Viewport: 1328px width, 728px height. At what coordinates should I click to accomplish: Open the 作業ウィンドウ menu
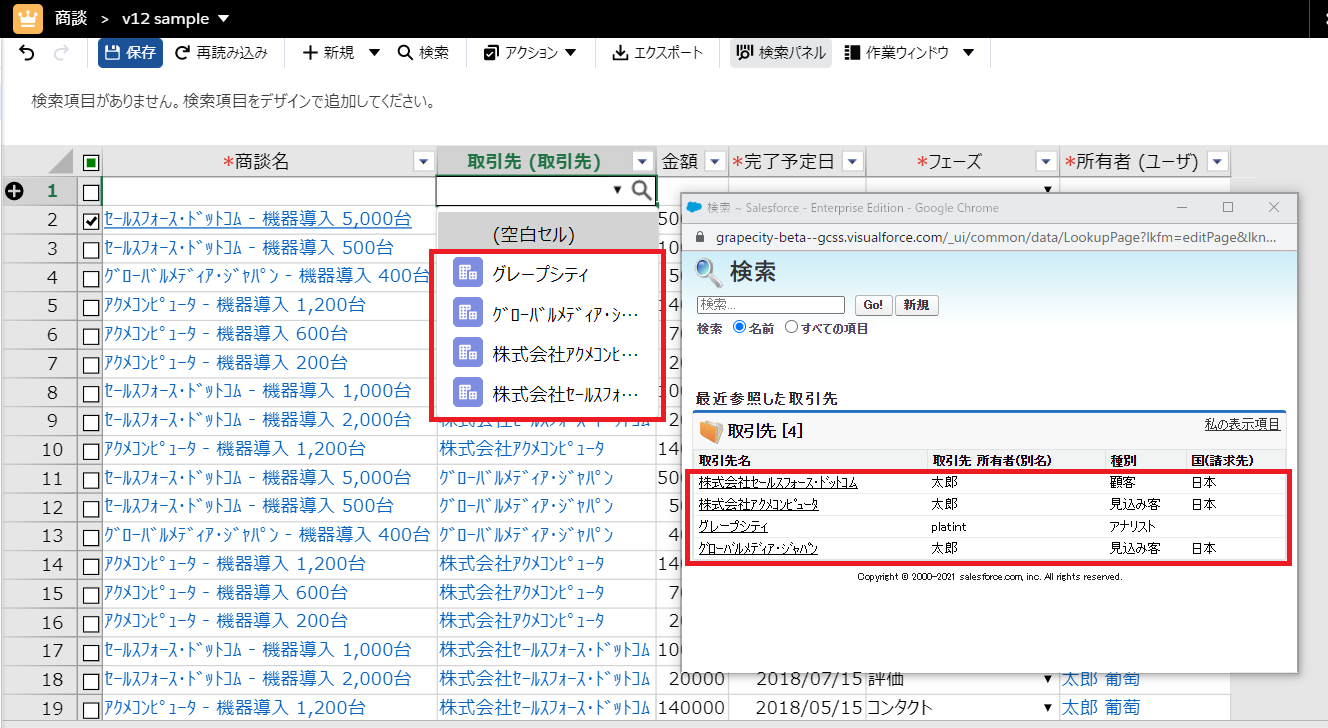coord(908,53)
